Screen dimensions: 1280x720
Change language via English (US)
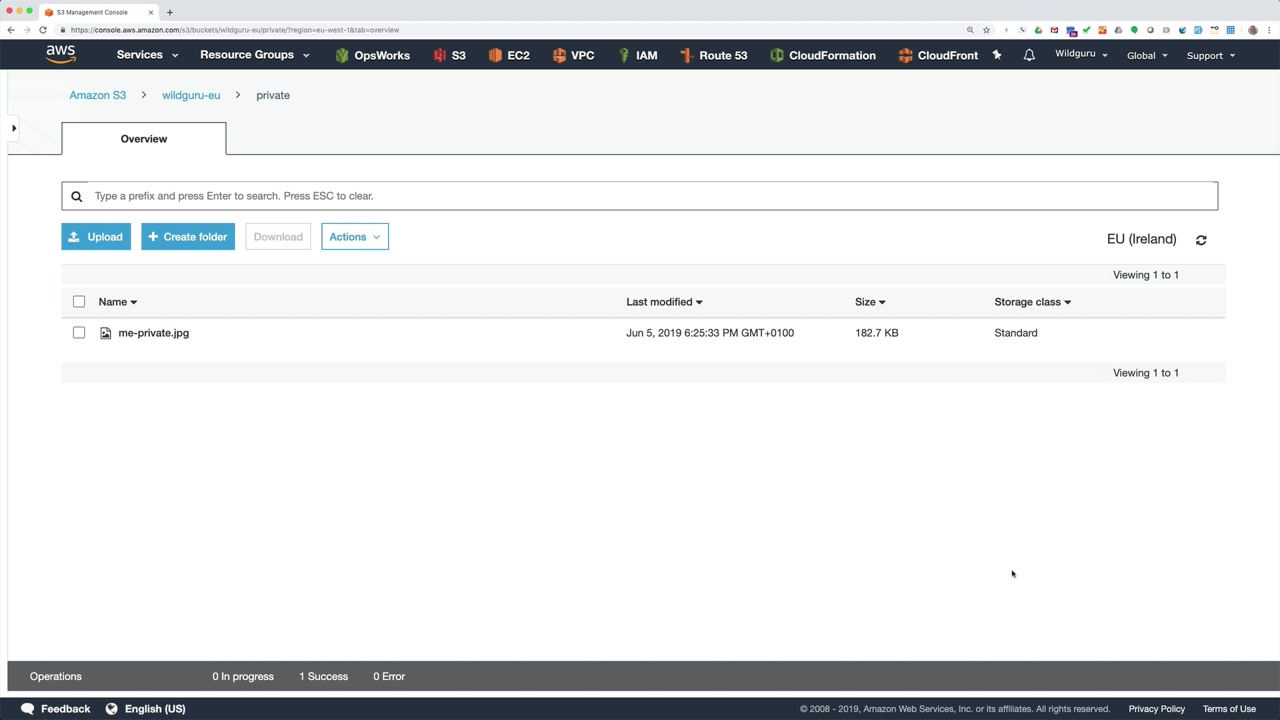pyautogui.click(x=155, y=709)
